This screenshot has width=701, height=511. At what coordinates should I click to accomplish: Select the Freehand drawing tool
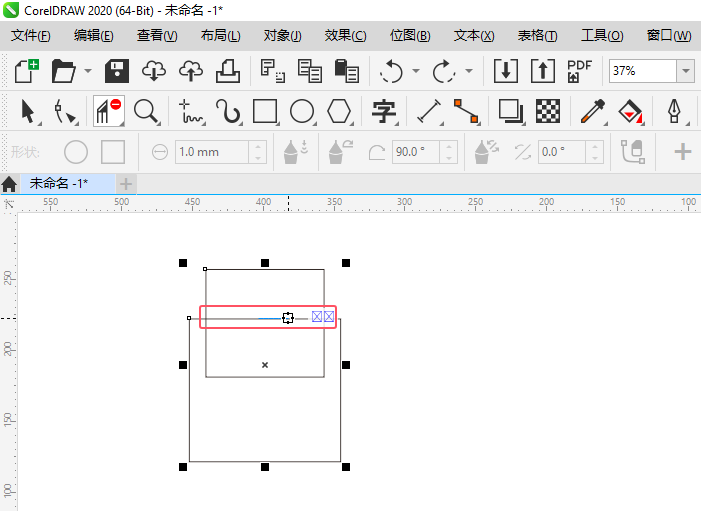pos(191,111)
